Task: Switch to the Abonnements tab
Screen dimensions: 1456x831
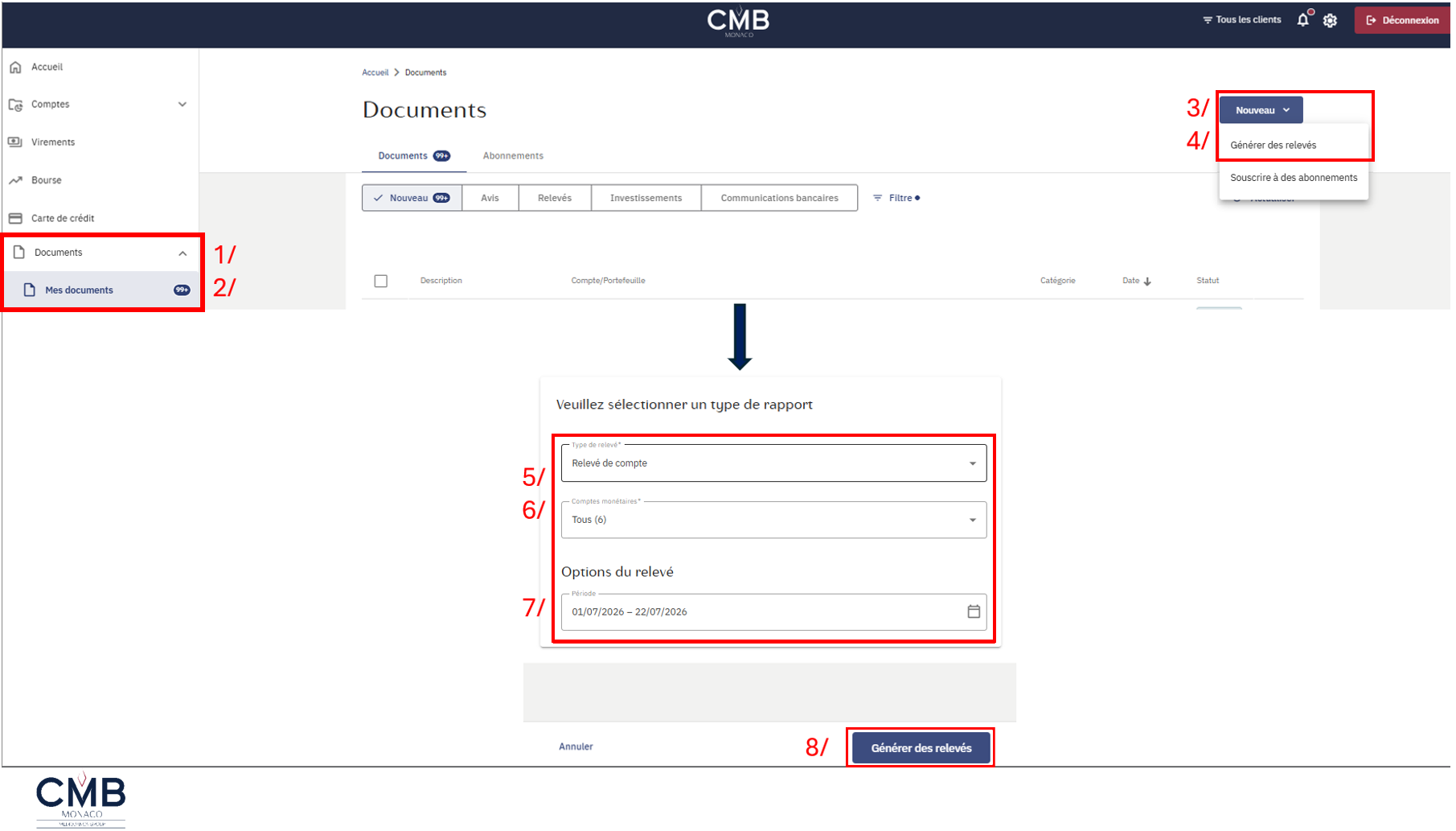Action: [x=513, y=156]
